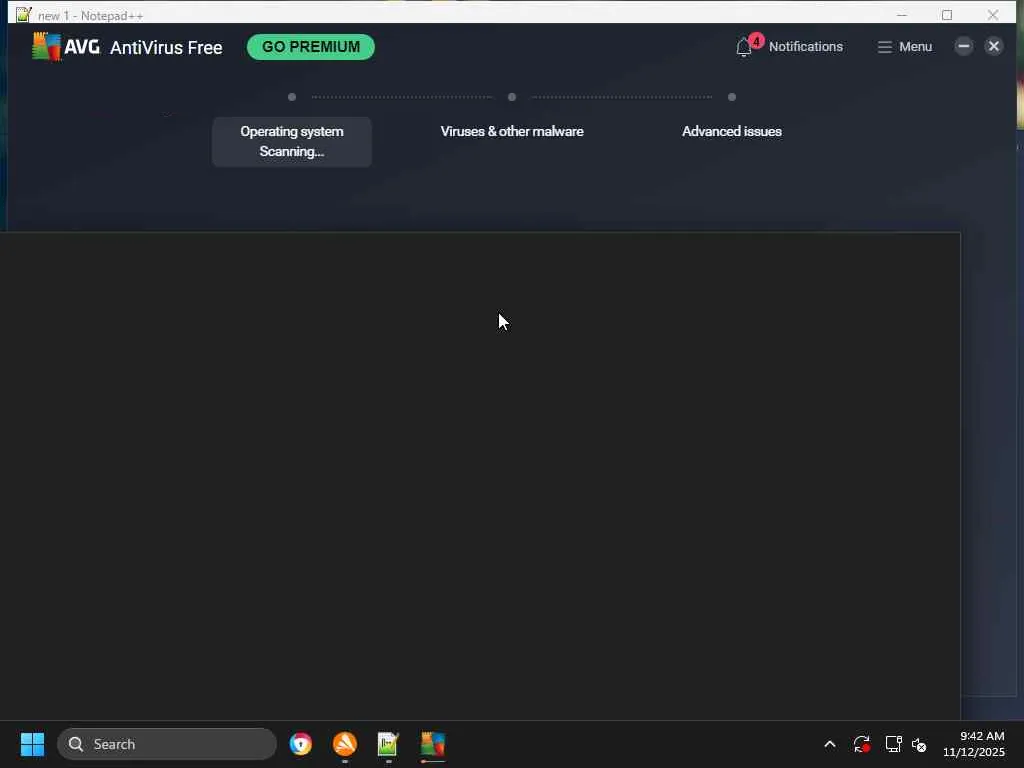Click the muted volume tray icon
This screenshot has width=1024, height=768.
point(919,744)
